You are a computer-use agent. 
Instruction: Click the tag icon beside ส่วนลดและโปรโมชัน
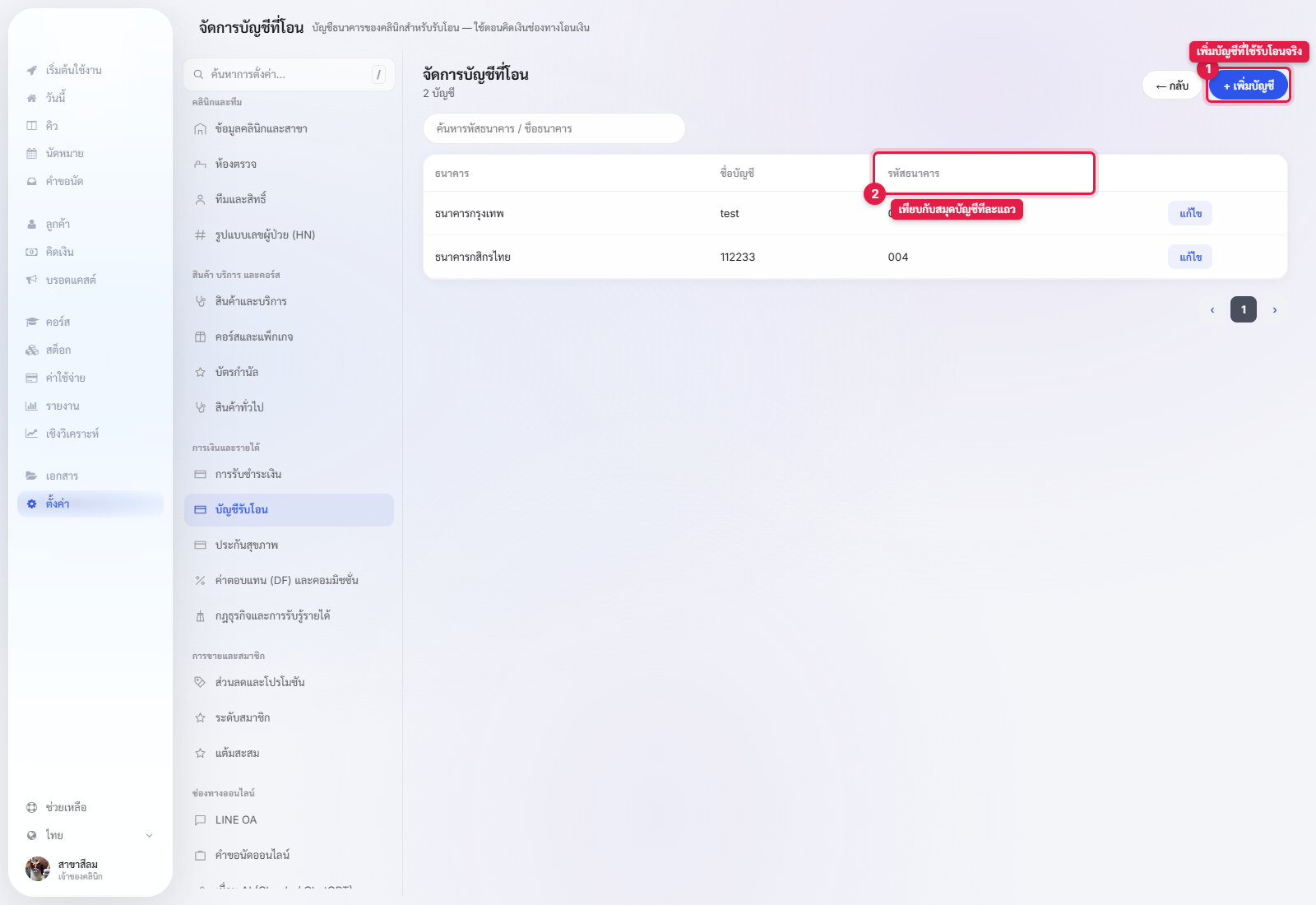coord(200,683)
